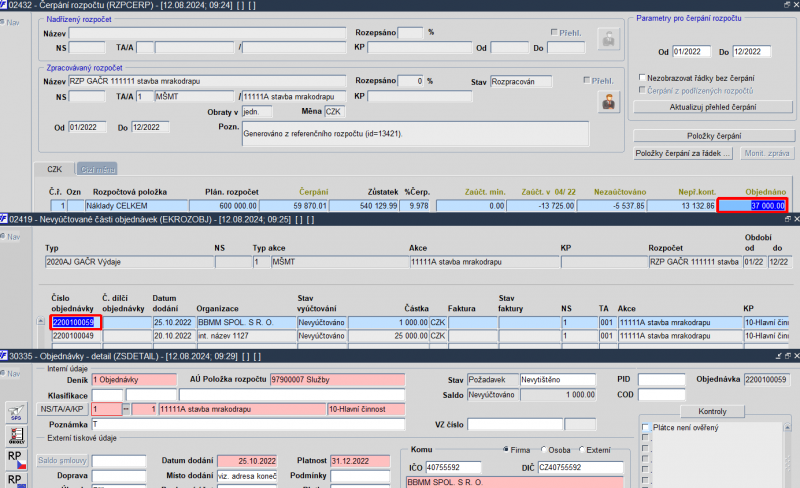Click the Objednáno cell 37 000.00
The width and height of the screenshot is (800, 488).
click(x=753, y=206)
